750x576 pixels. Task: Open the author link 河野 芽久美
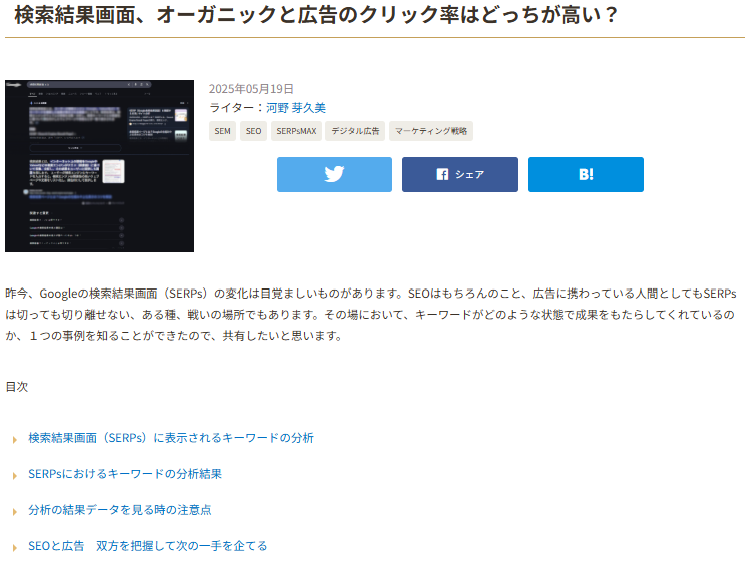(x=295, y=107)
